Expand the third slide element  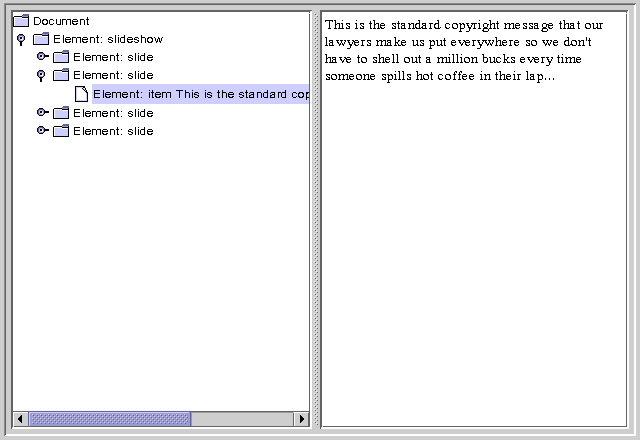[42, 113]
